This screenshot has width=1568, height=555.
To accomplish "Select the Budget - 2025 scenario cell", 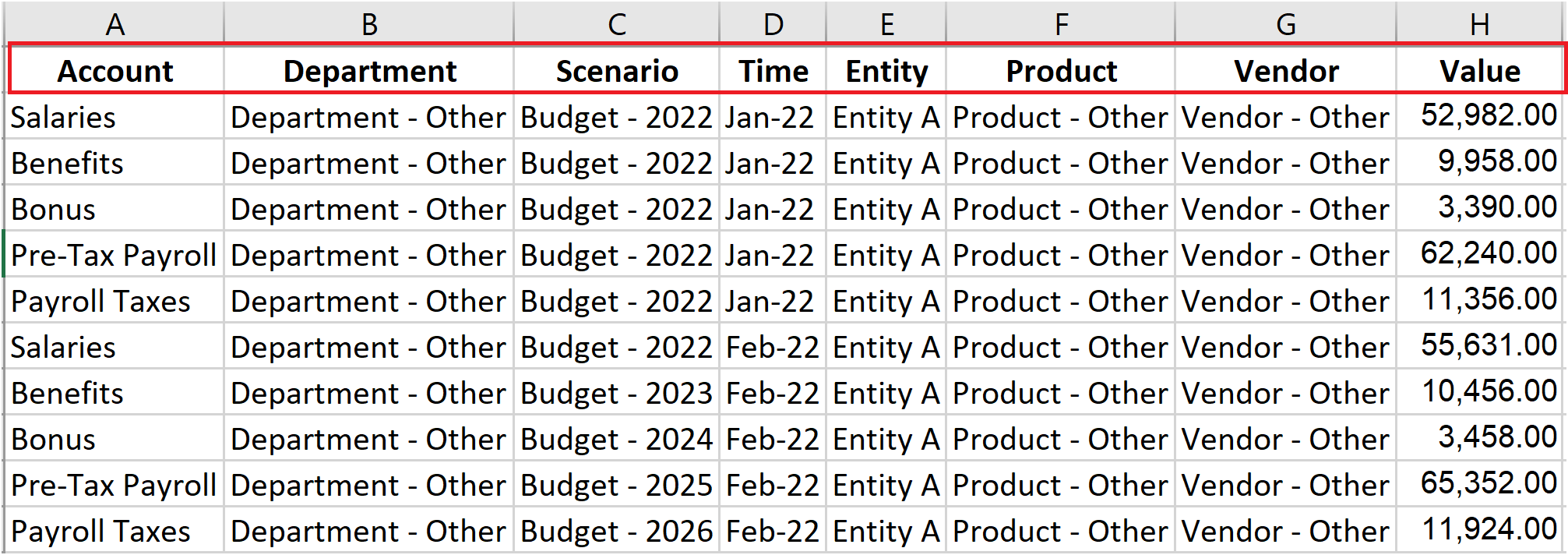I will click(617, 484).
